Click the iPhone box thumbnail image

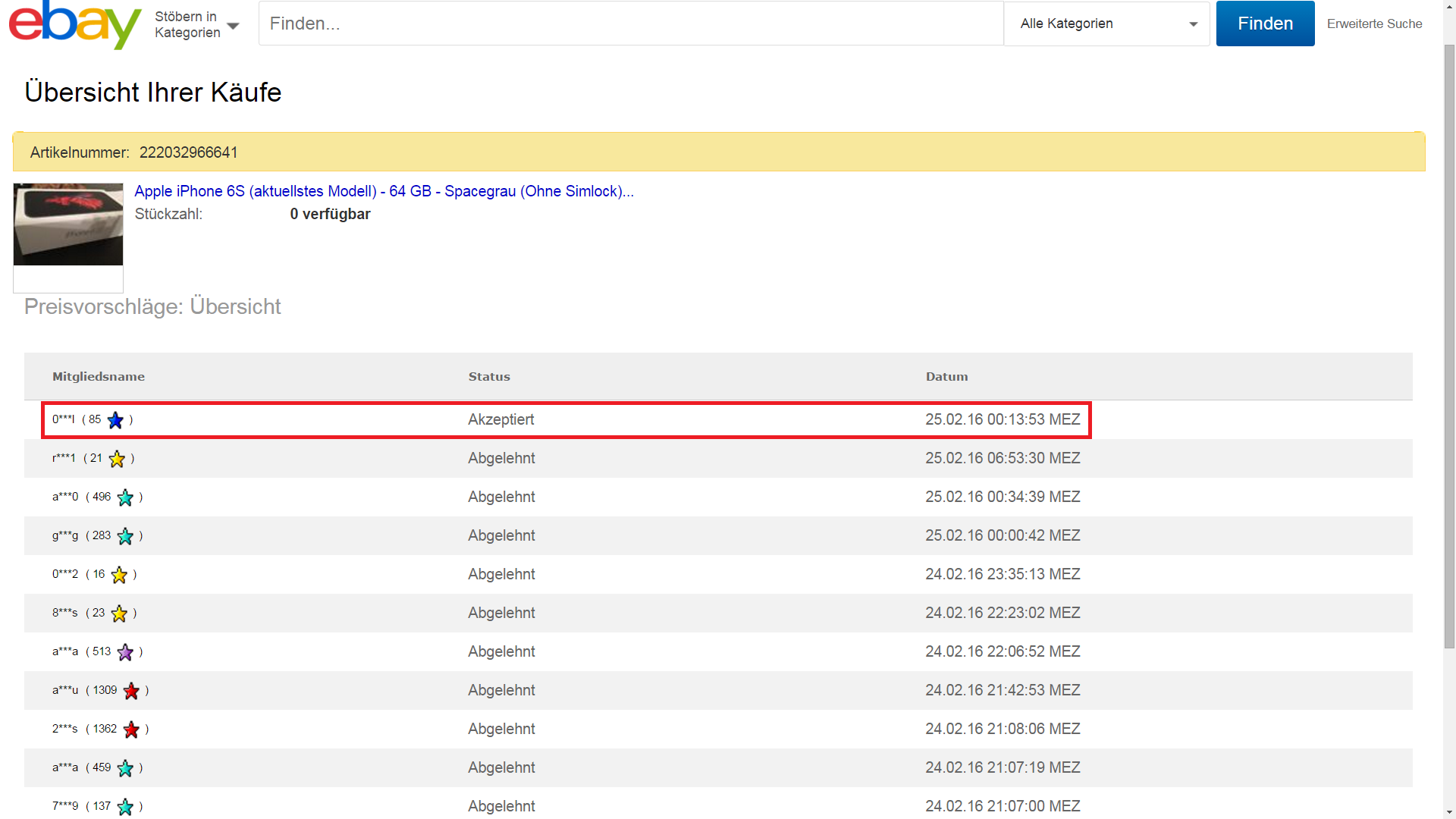coord(68,224)
